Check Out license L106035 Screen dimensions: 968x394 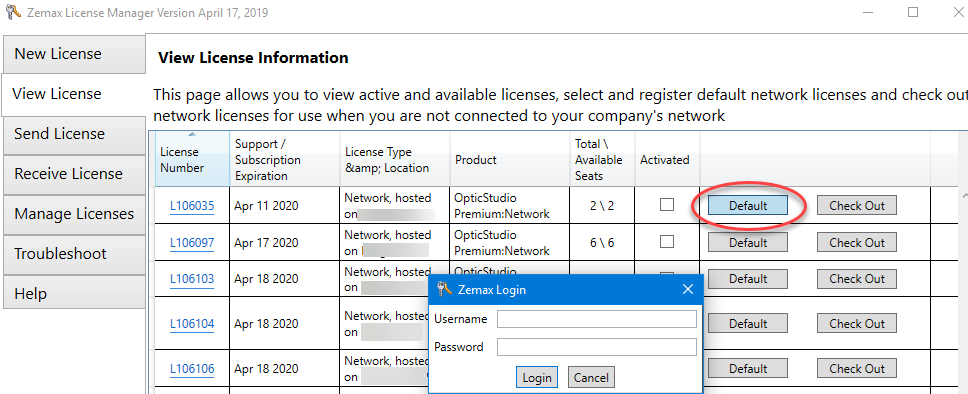[x=857, y=206]
